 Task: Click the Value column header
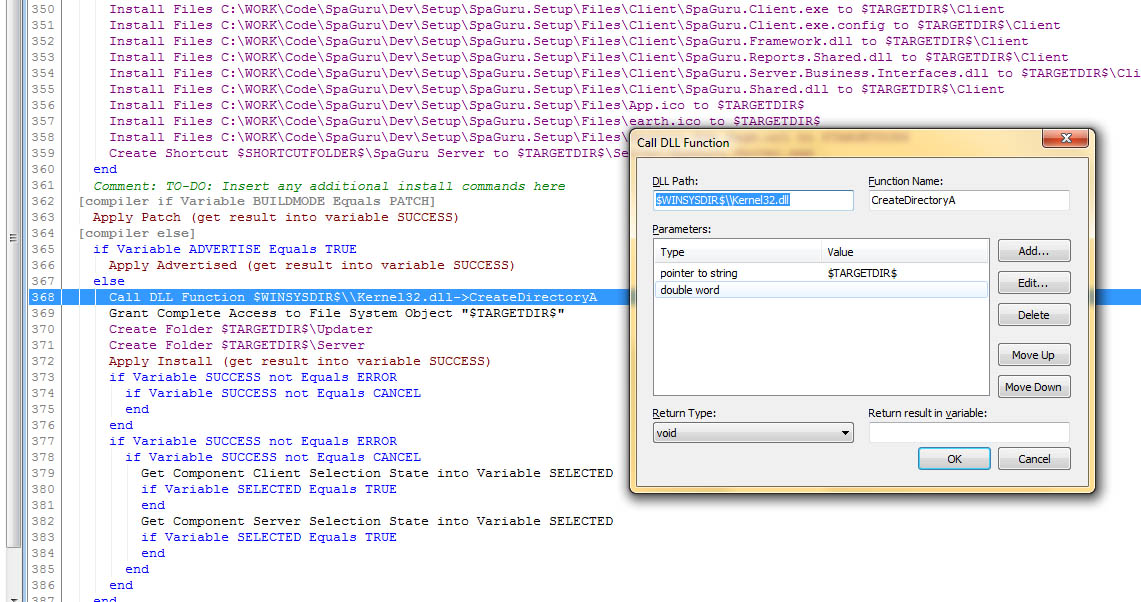pos(905,252)
